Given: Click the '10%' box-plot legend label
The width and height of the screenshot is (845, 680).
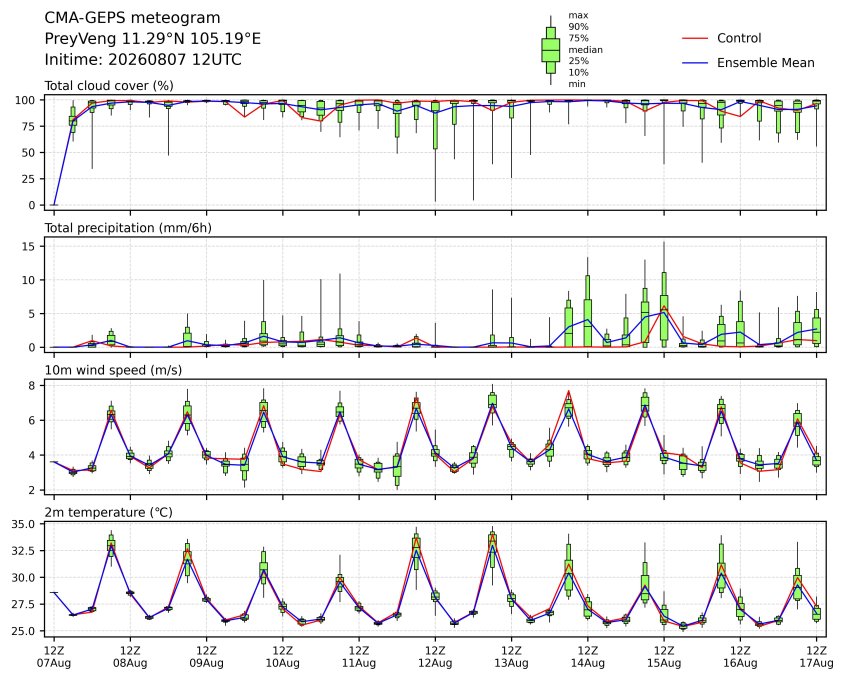Looking at the screenshot, I should pyautogui.click(x=578, y=72).
